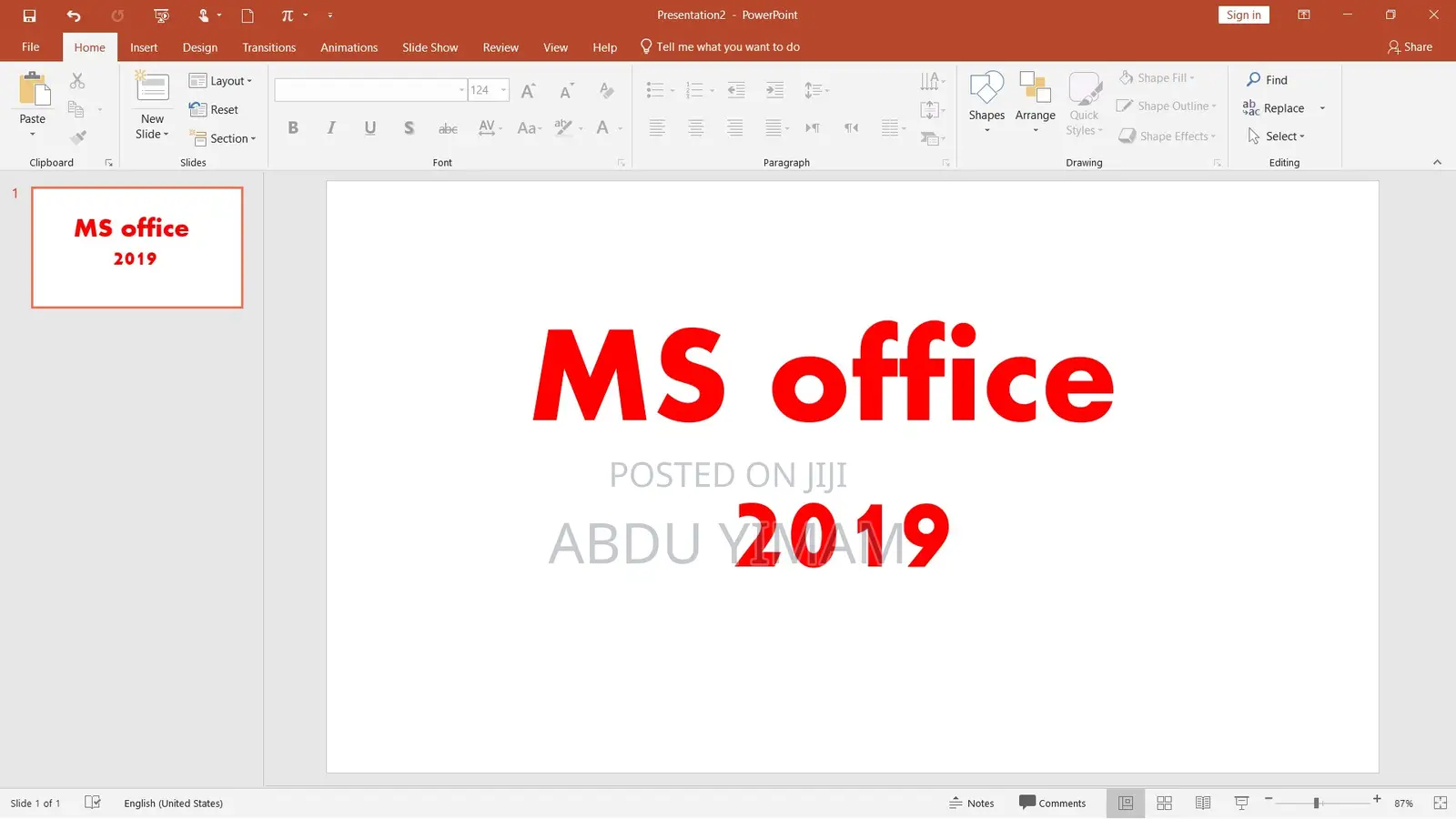1456x819 pixels.
Task: Expand Line Spacing dropdown
Action: click(x=816, y=89)
